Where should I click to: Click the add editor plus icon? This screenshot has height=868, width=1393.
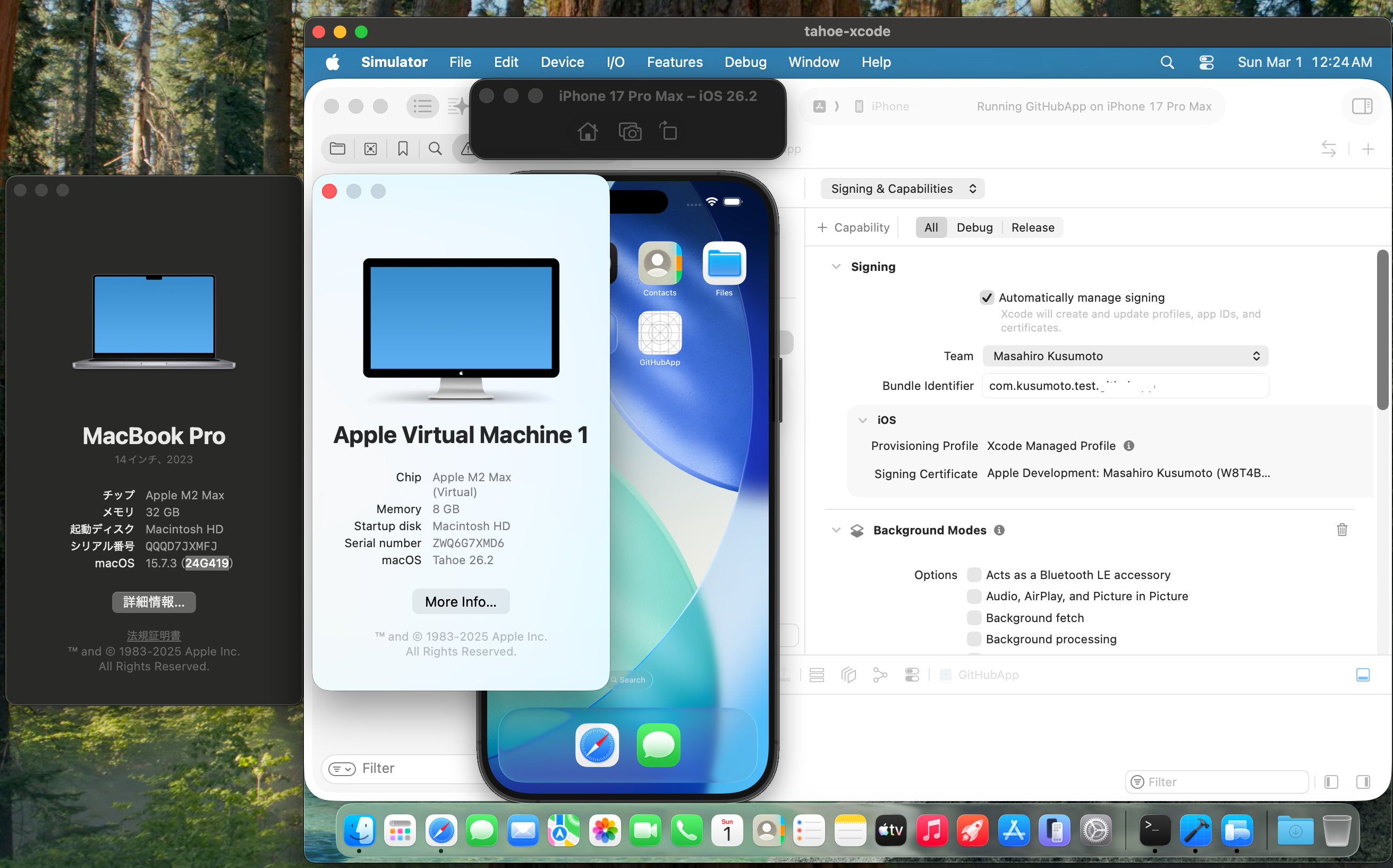click(x=1369, y=150)
